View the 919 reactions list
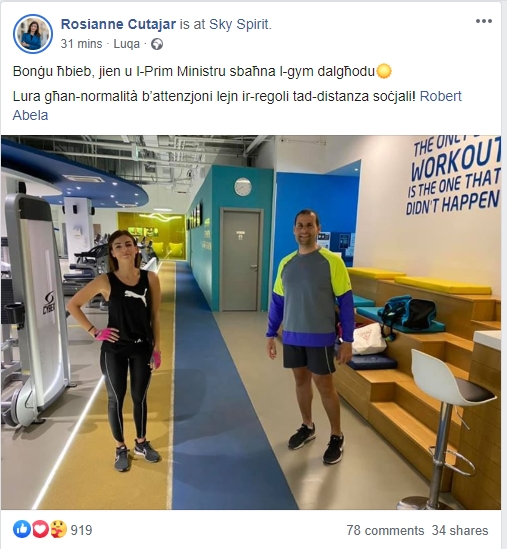The height and width of the screenshot is (549, 507). click(x=81, y=530)
